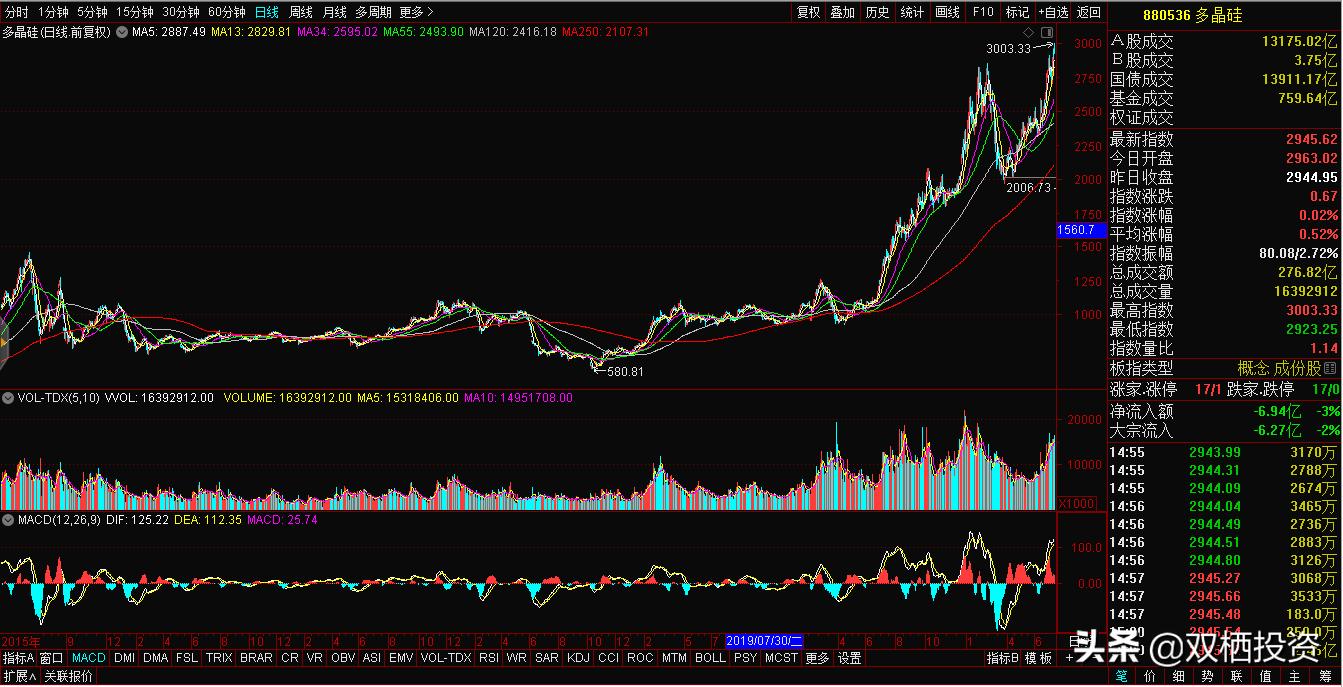Click 返回 to go back

coord(1089,12)
